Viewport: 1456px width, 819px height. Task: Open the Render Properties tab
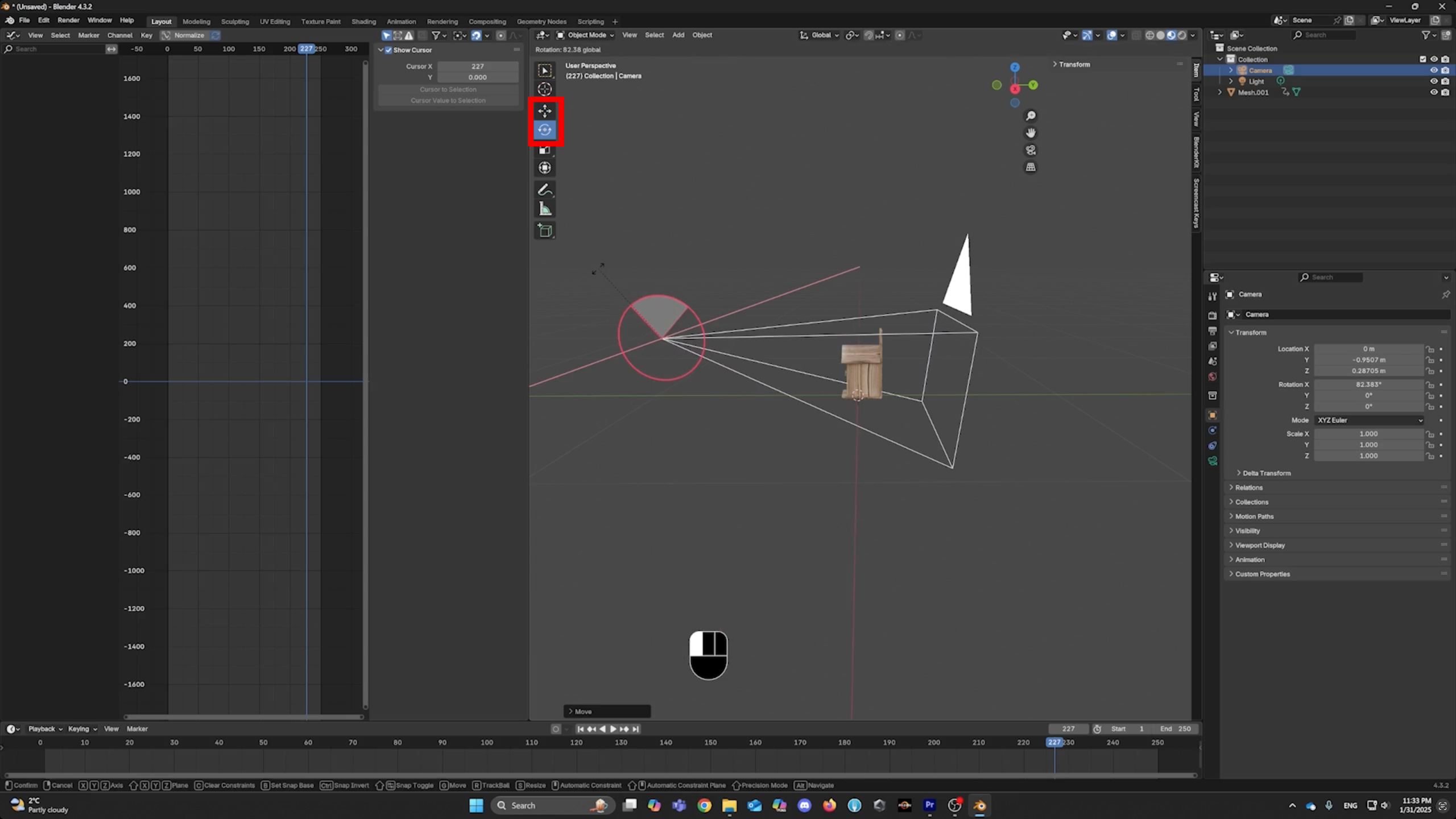point(1213,316)
